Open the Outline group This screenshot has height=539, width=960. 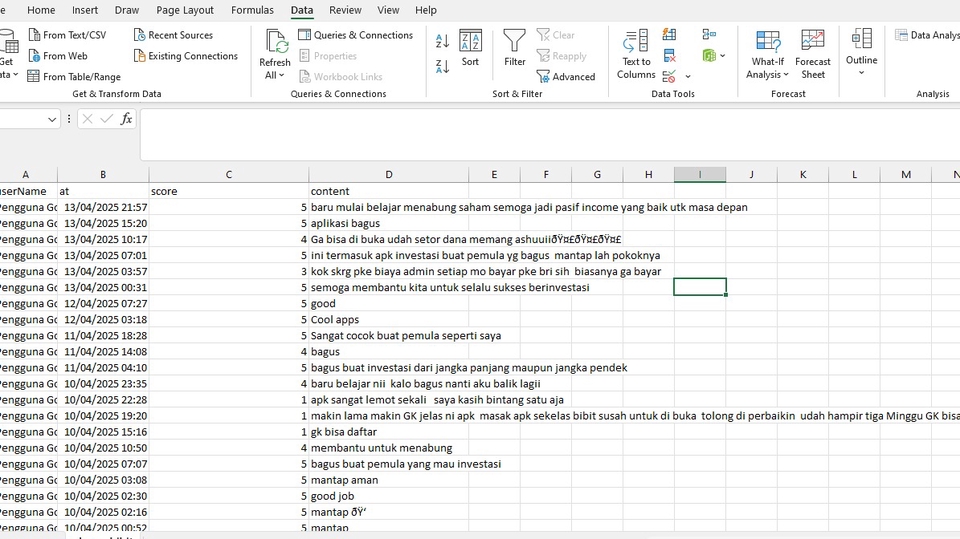(x=861, y=51)
